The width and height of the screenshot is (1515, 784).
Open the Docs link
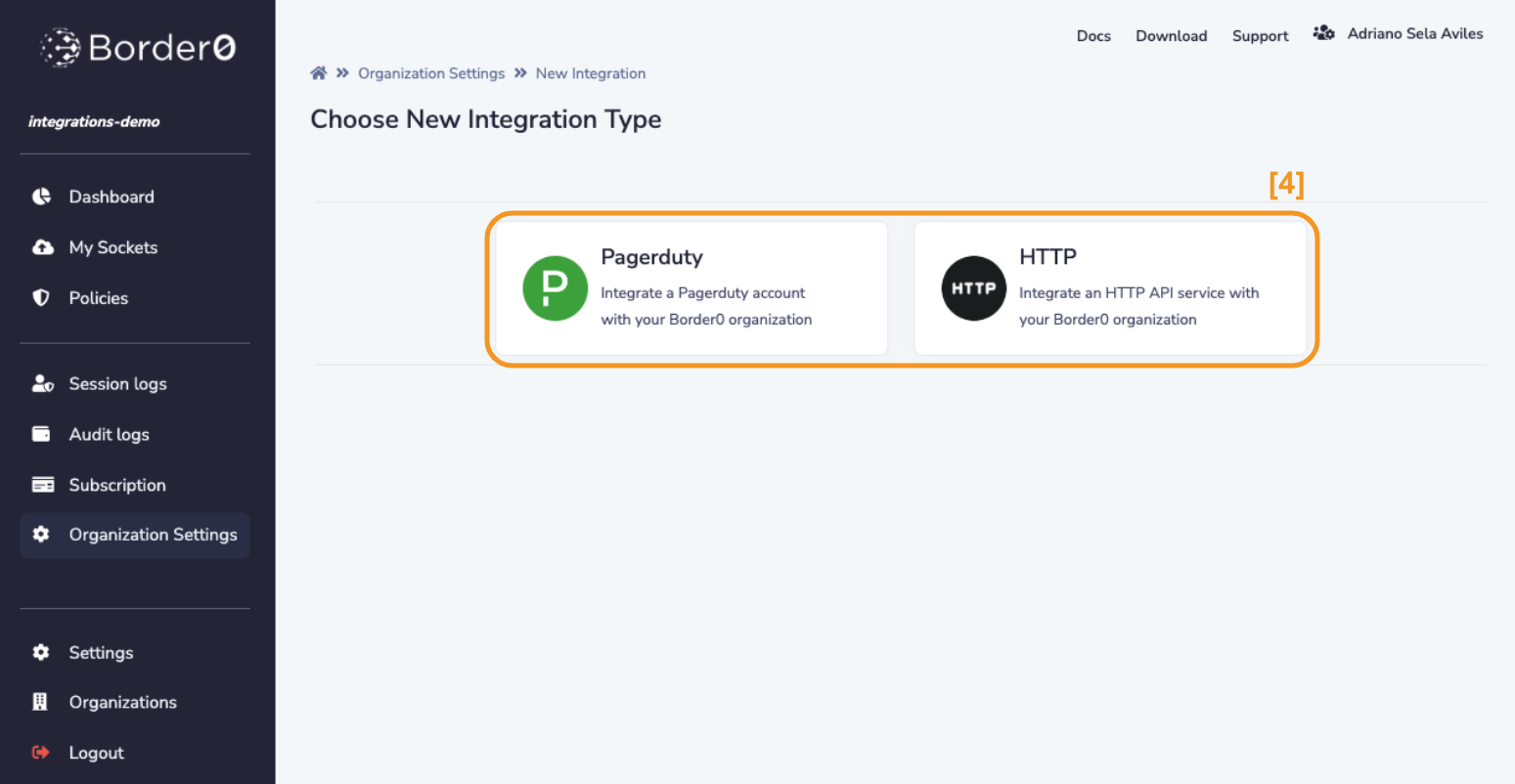click(1093, 36)
